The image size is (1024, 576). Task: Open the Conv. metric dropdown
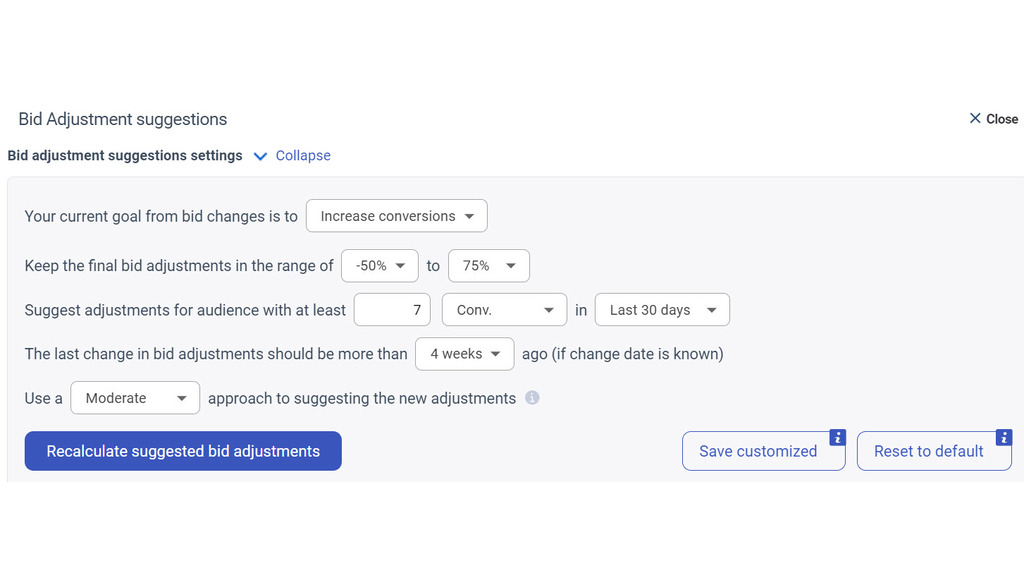coord(504,310)
